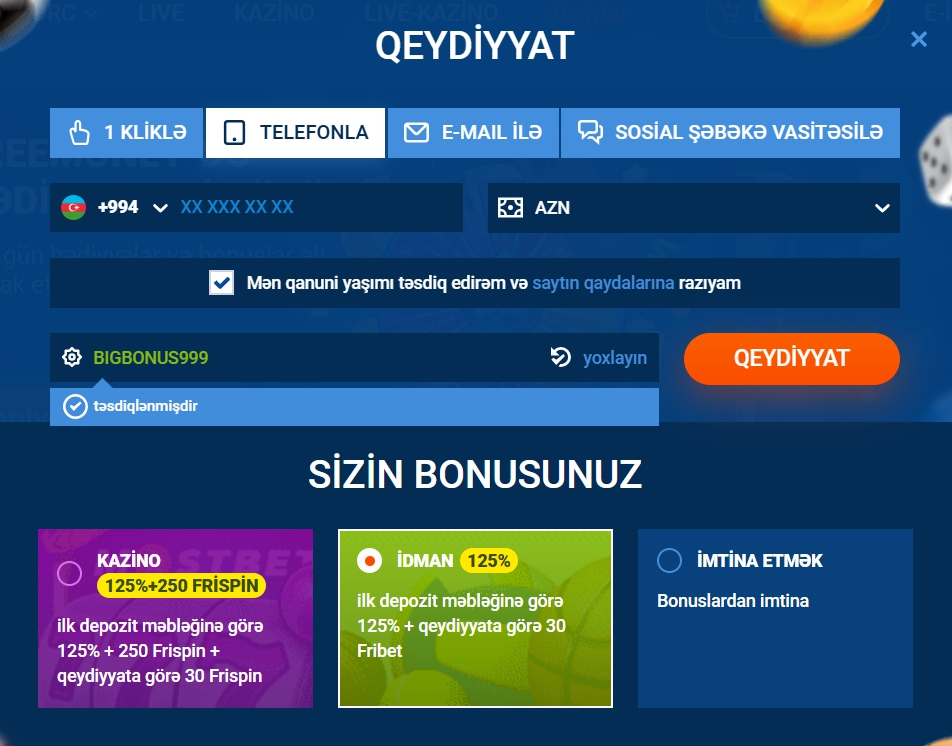Click the phone icon on TELEFONLA tab

(x=234, y=132)
